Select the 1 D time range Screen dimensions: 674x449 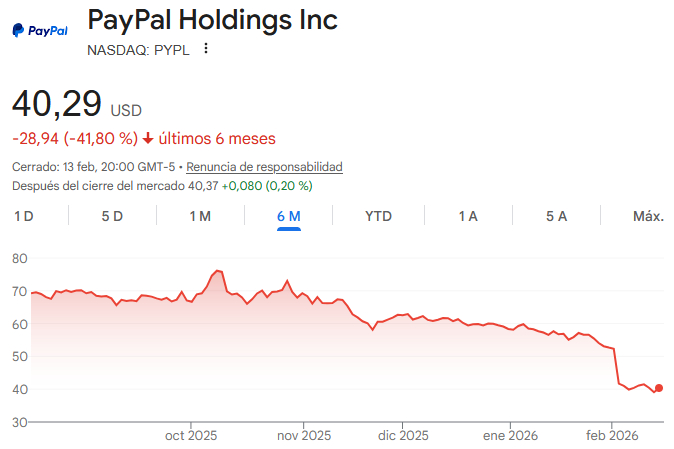click(24, 216)
